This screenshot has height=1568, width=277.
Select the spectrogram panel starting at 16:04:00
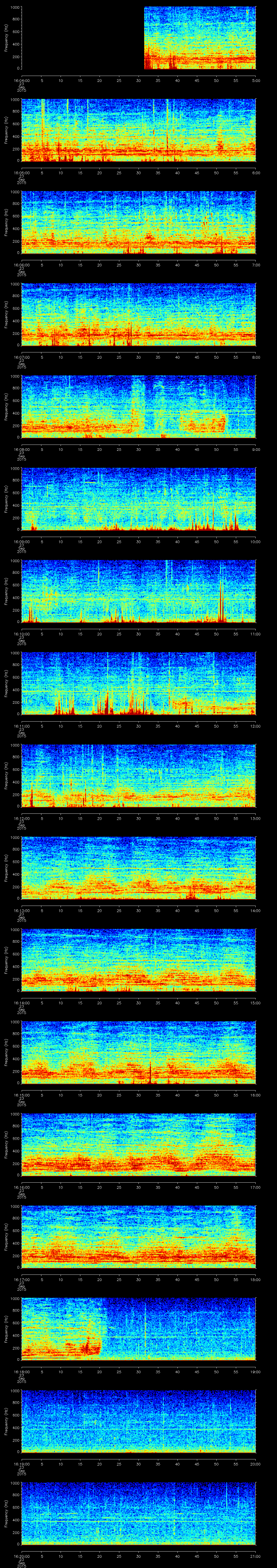pyautogui.click(x=139, y=38)
